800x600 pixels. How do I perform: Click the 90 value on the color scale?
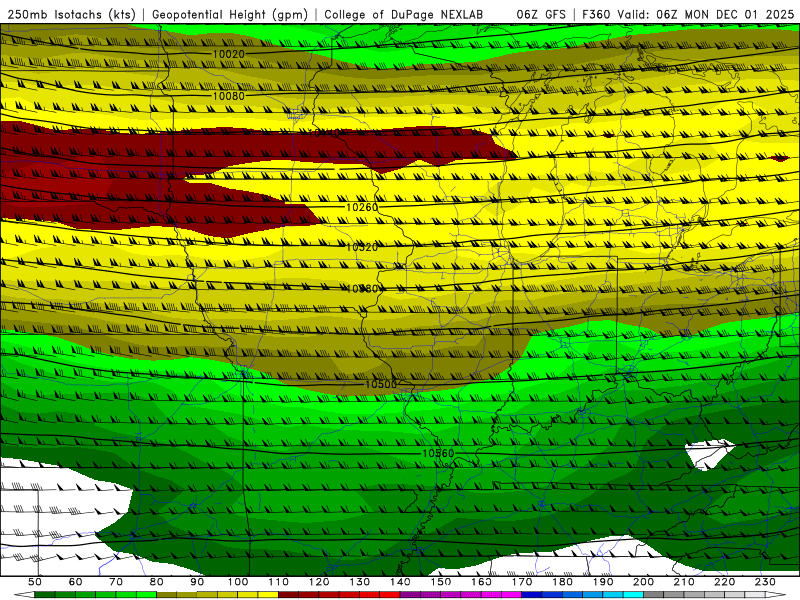[197, 582]
